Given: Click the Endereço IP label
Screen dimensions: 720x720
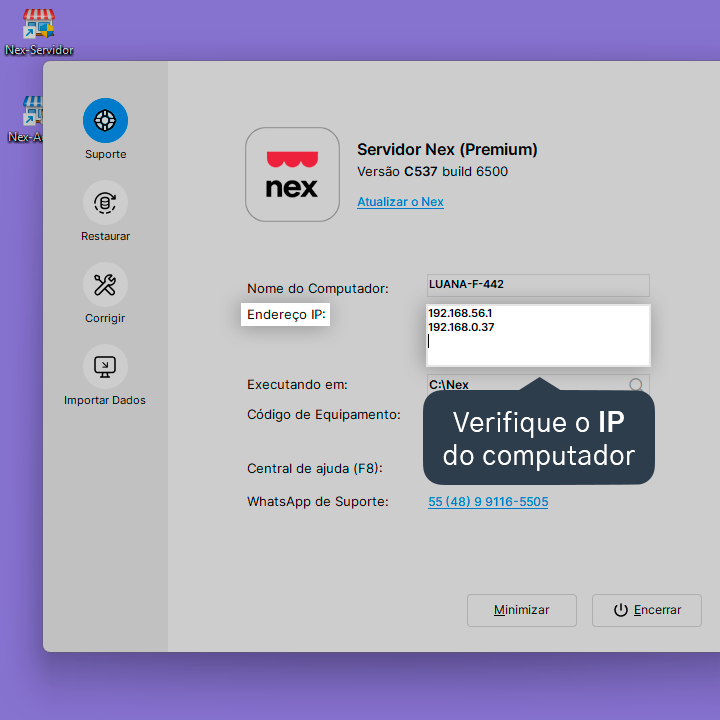Looking at the screenshot, I should [286, 315].
